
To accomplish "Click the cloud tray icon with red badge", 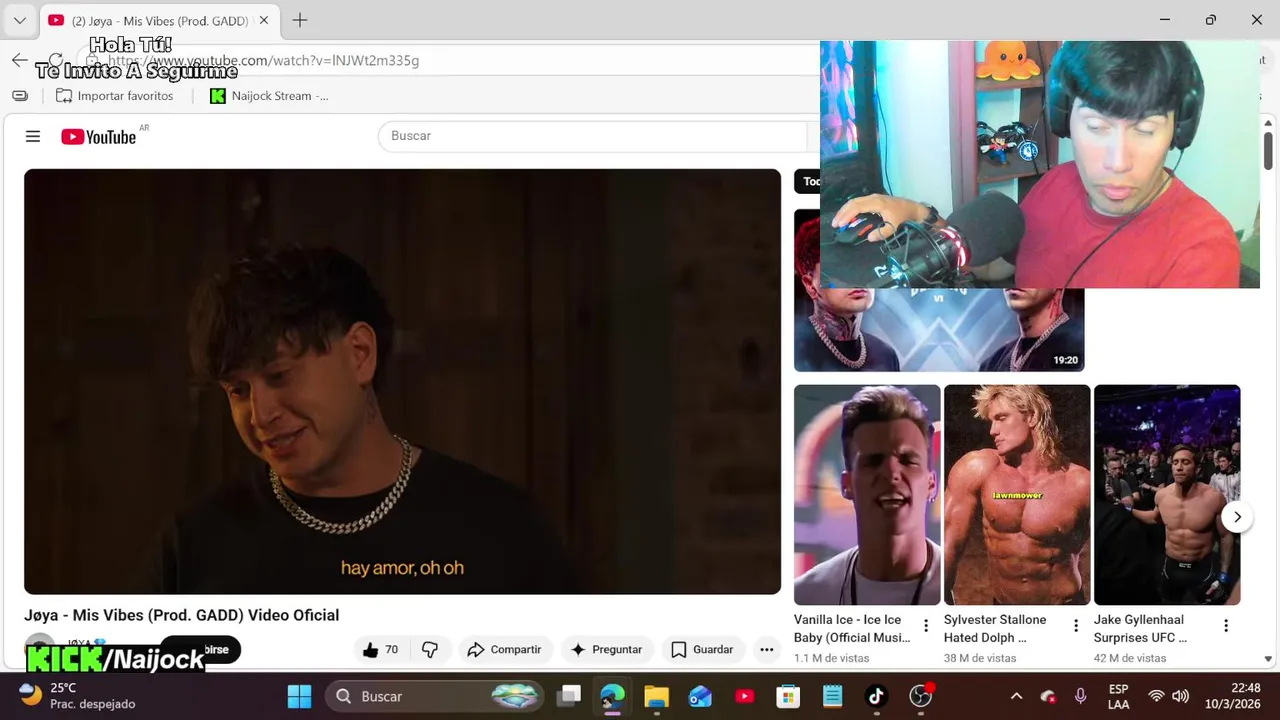I will (x=1048, y=696).
